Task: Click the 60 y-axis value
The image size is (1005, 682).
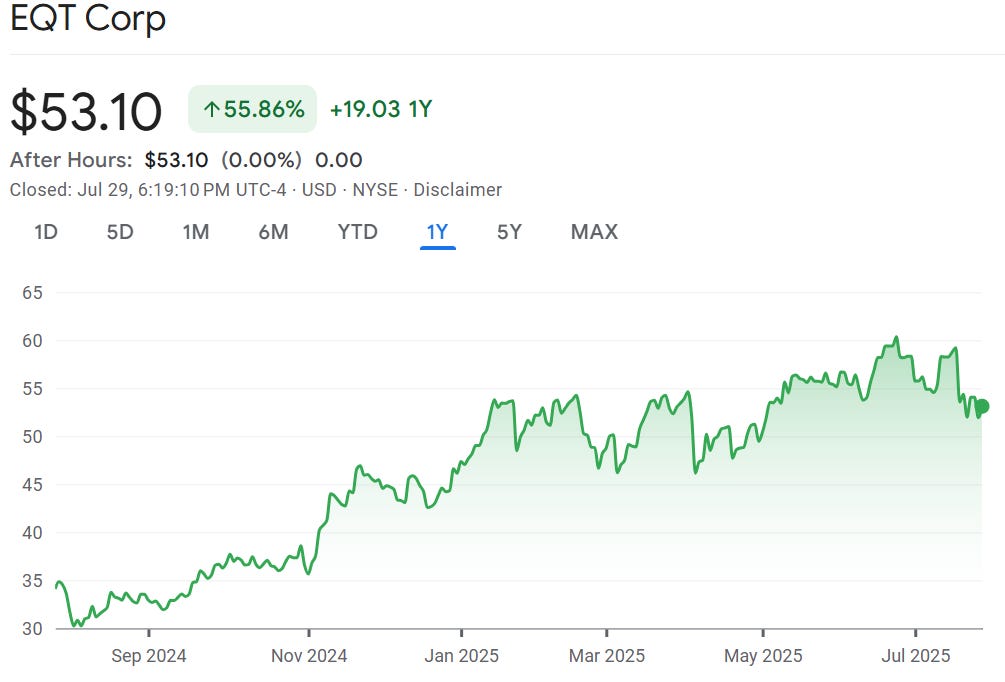Action: pos(32,341)
